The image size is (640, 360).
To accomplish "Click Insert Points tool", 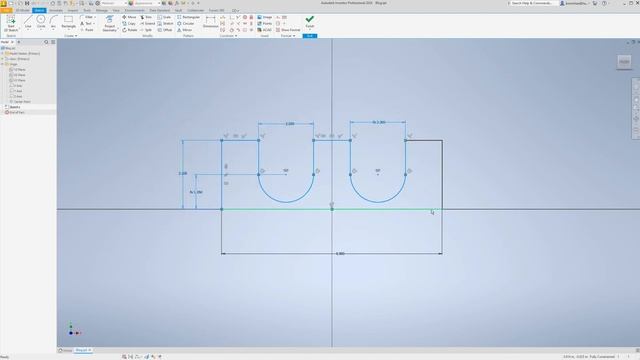I will coord(264,24).
